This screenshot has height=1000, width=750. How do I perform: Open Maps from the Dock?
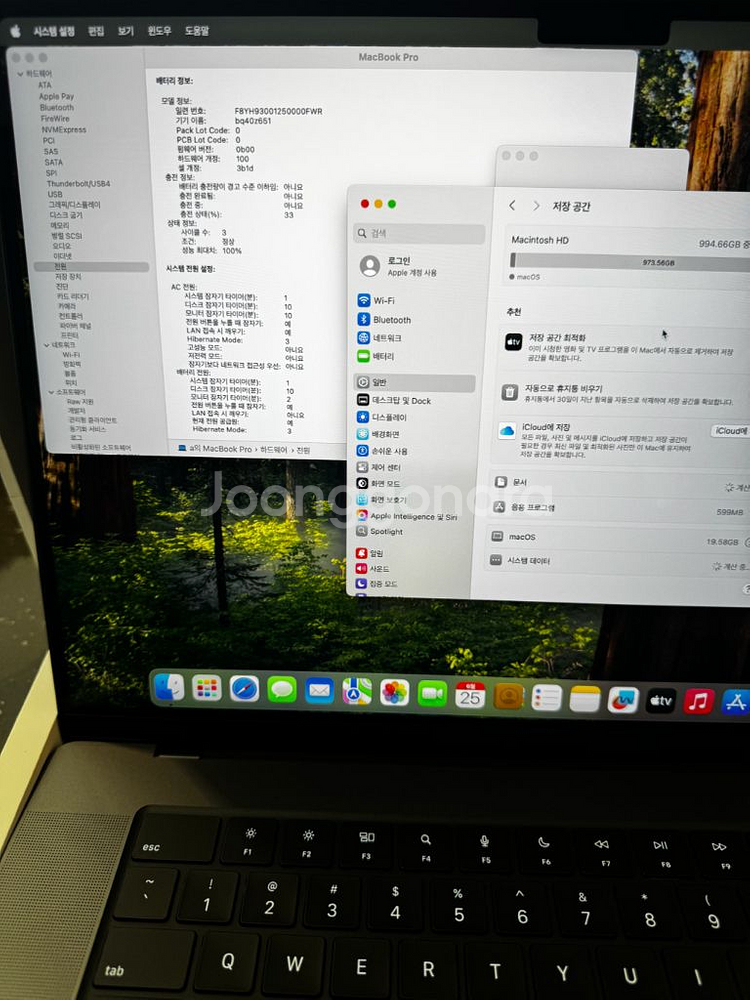click(357, 691)
